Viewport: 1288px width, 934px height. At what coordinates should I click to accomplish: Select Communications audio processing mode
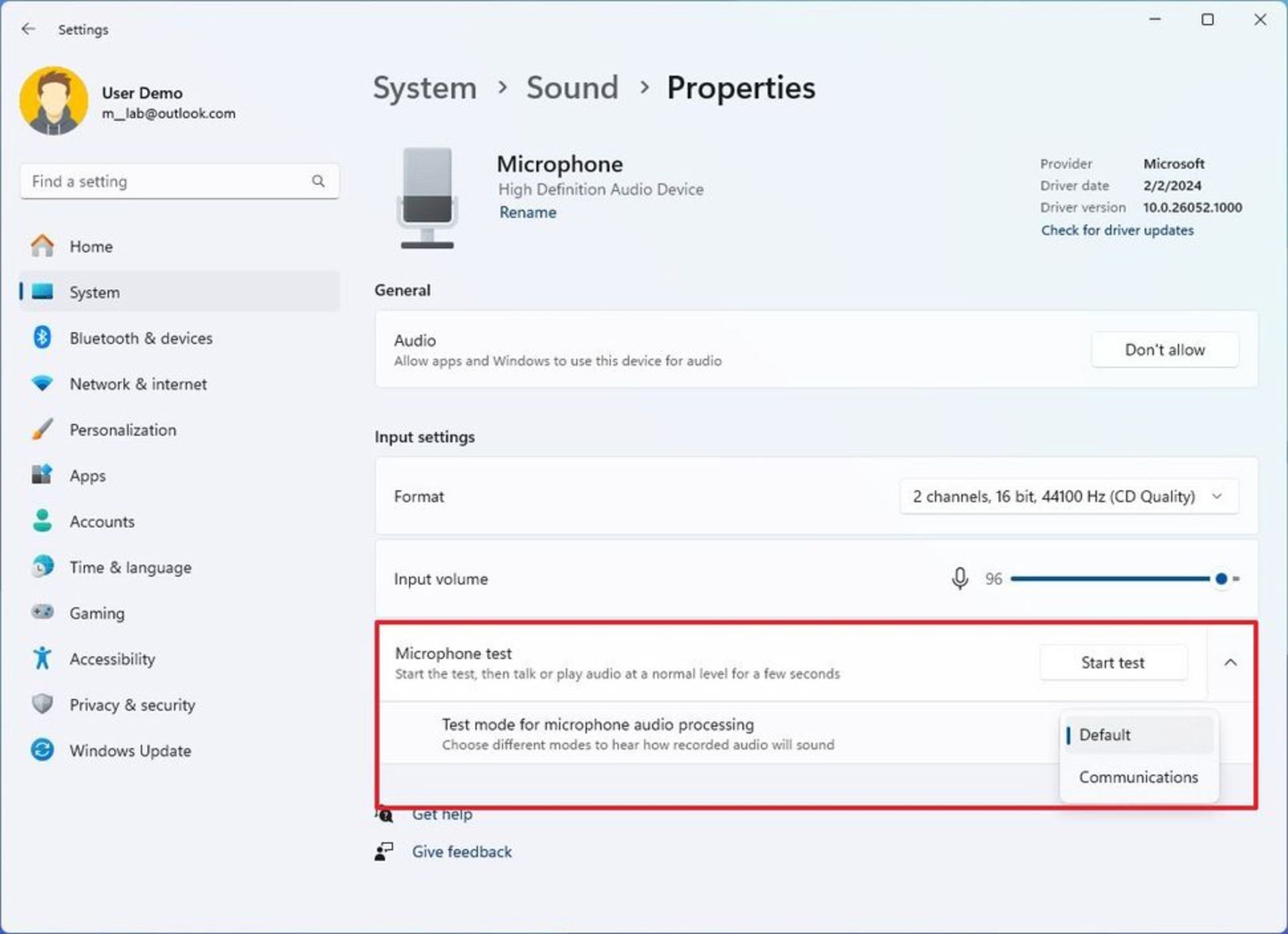coord(1138,777)
